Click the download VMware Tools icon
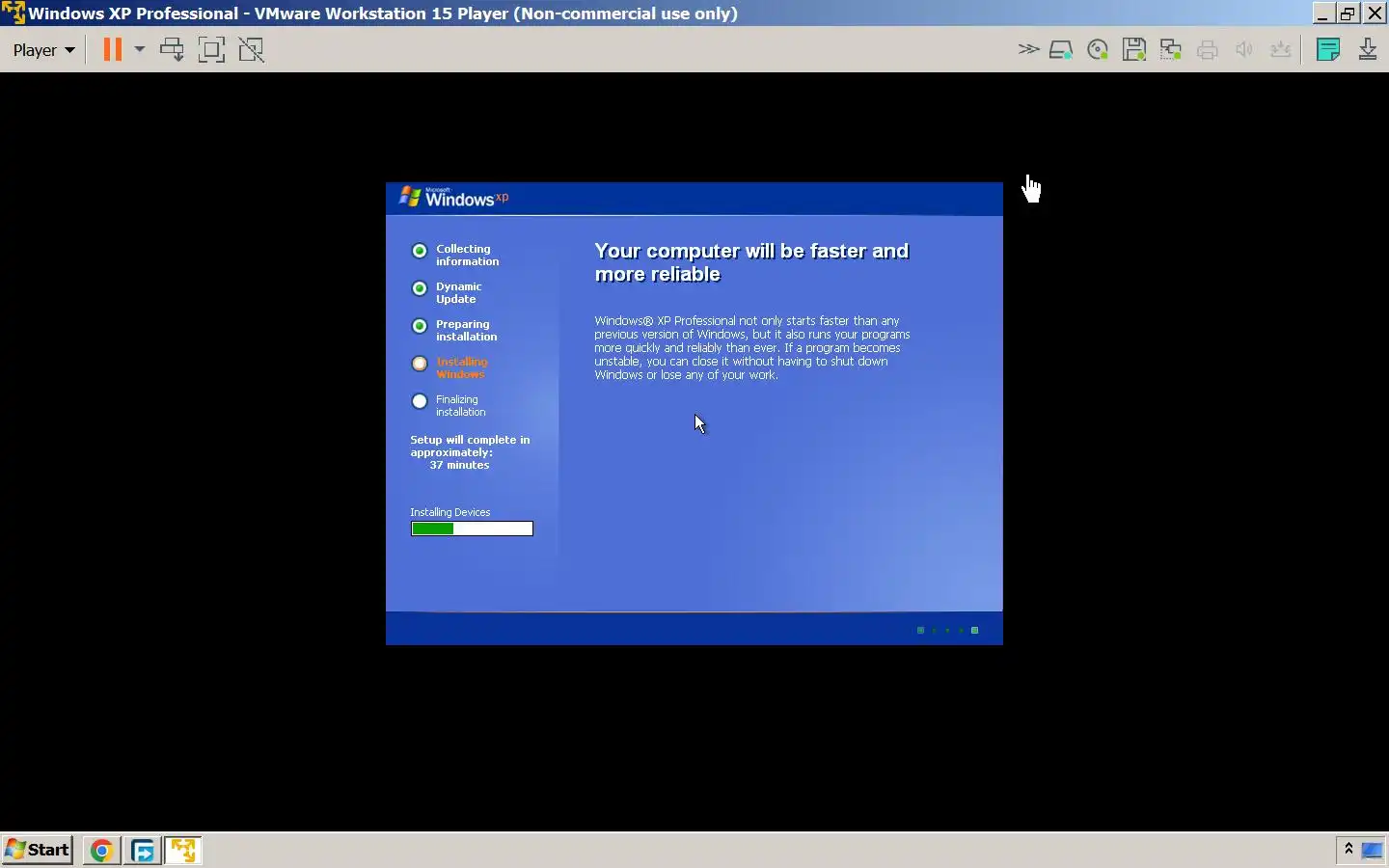 pyautogui.click(x=1368, y=49)
